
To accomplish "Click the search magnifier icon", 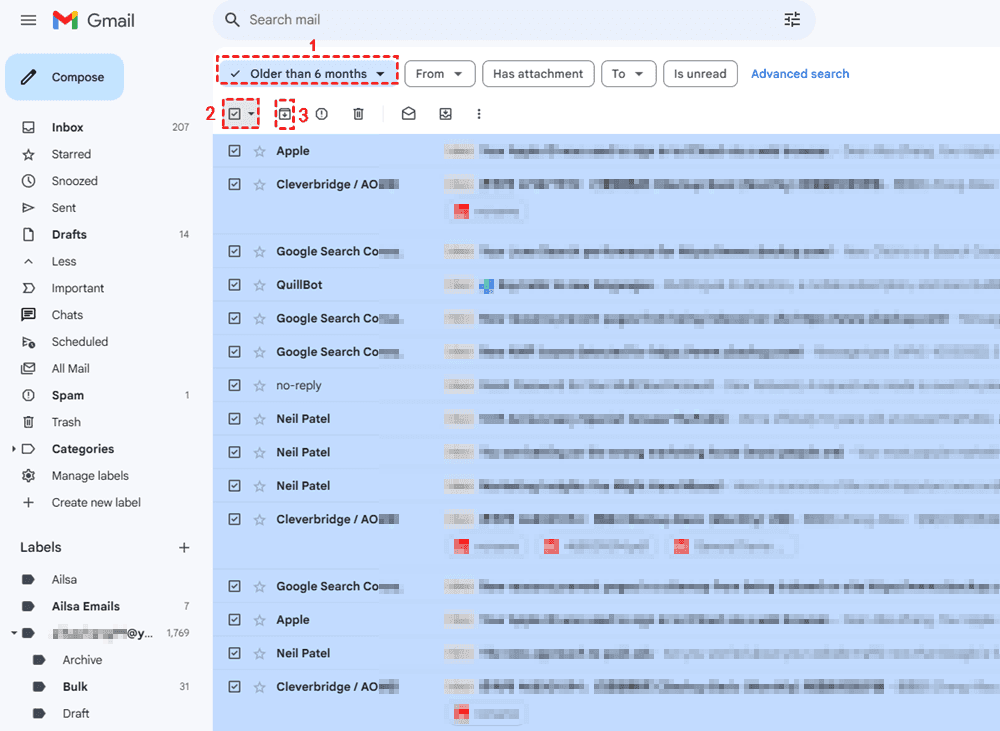I will coord(232,20).
